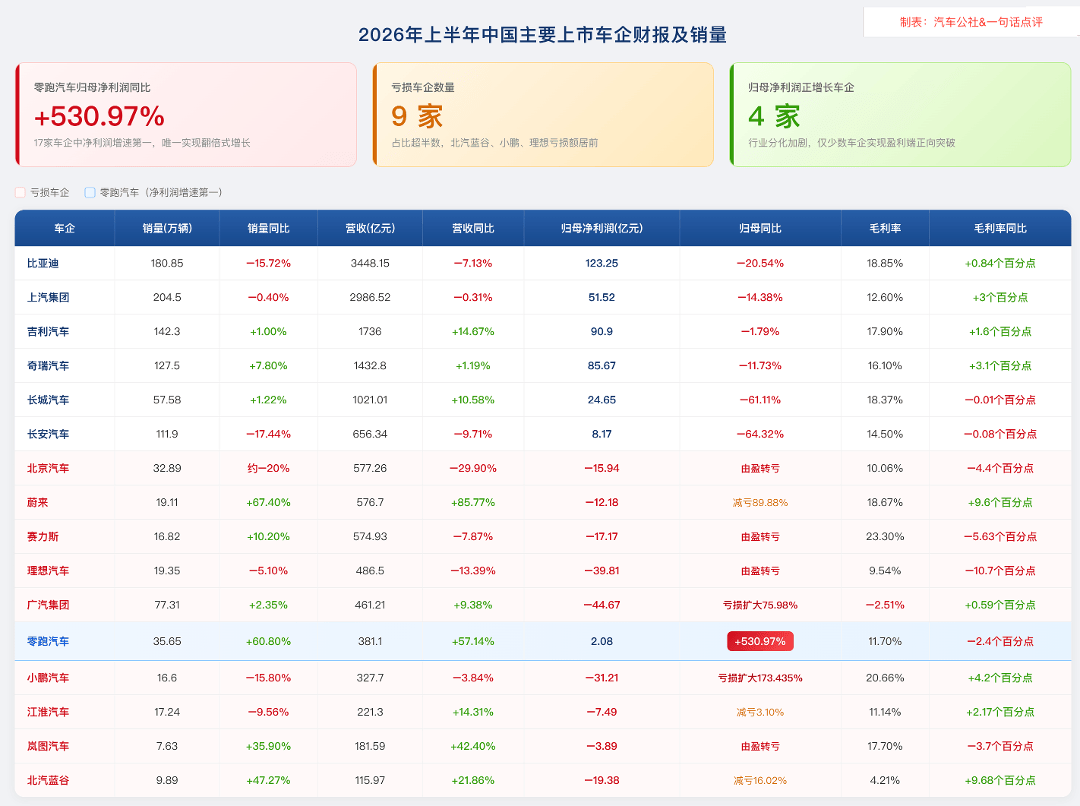Click the 比亚迪 company name
Screen dimensions: 1080x806
coord(43,263)
